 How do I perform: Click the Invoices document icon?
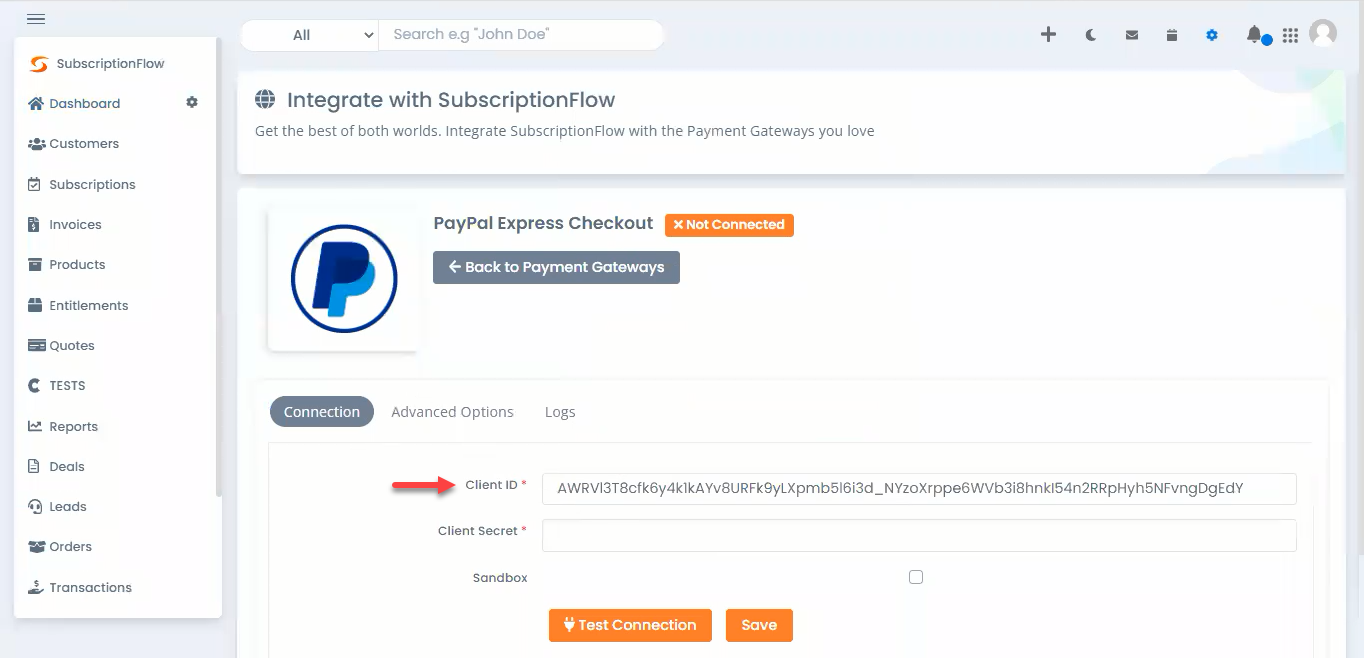point(35,225)
